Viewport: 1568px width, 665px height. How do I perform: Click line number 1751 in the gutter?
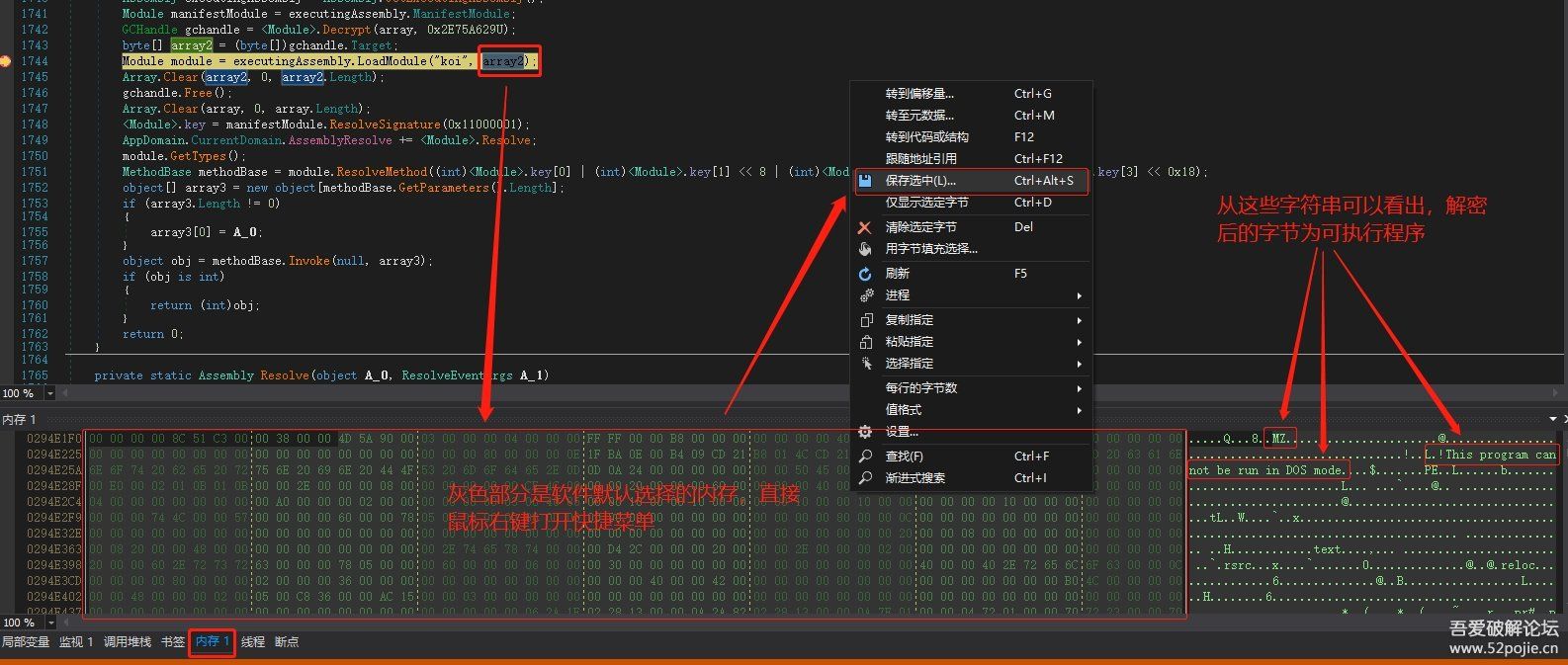34,172
